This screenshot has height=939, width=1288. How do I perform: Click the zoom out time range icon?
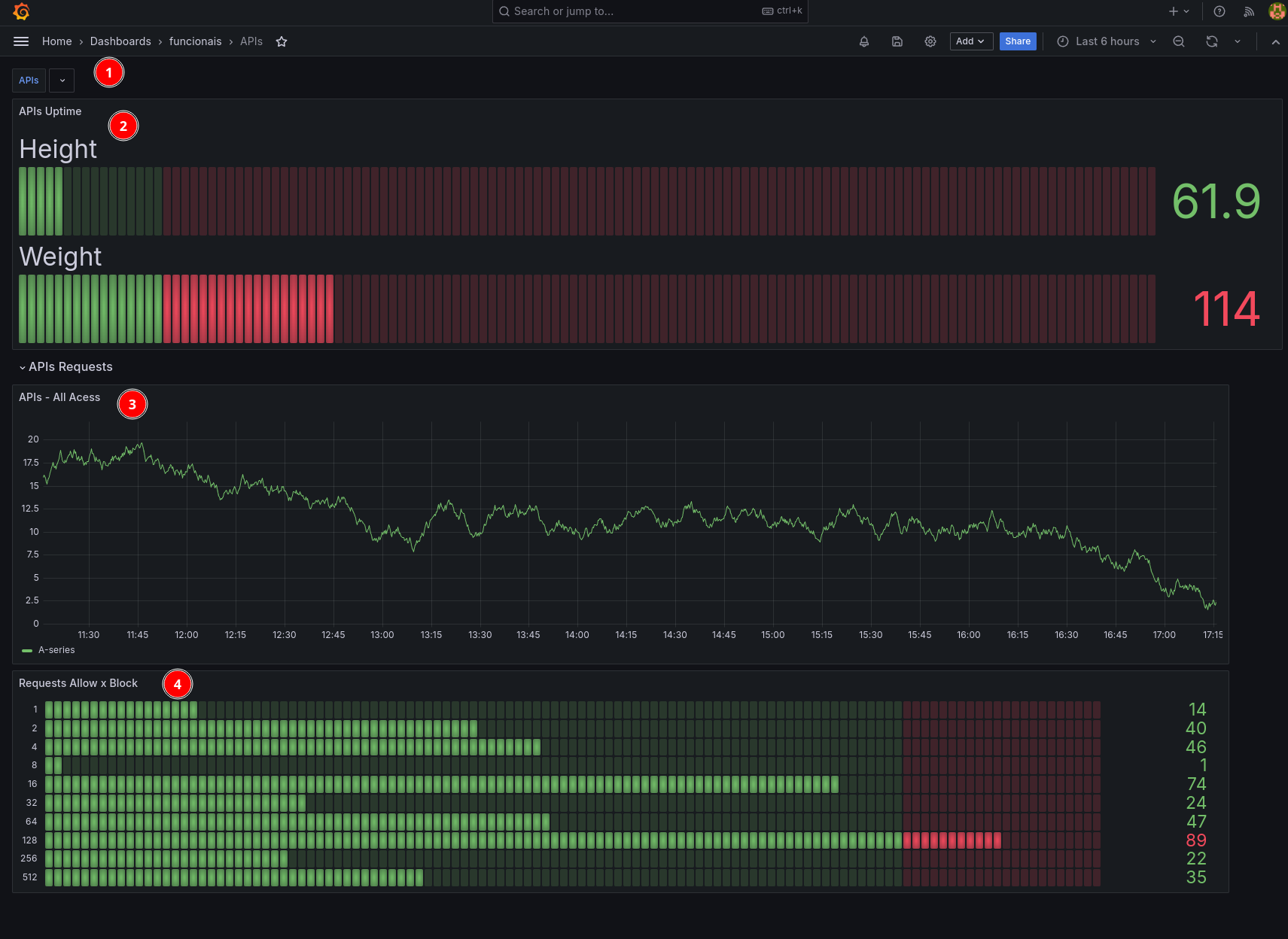(x=1179, y=41)
